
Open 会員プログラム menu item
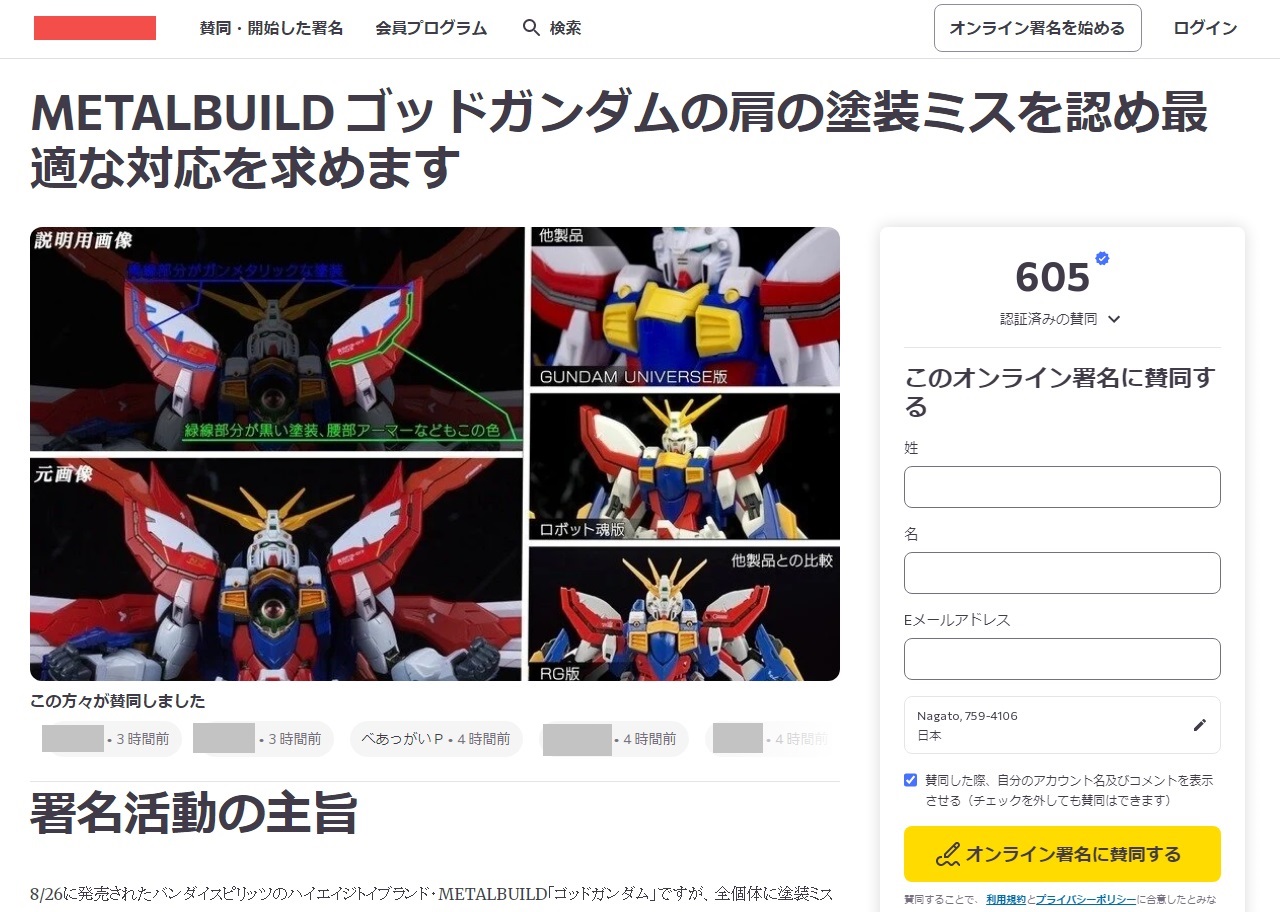click(431, 28)
